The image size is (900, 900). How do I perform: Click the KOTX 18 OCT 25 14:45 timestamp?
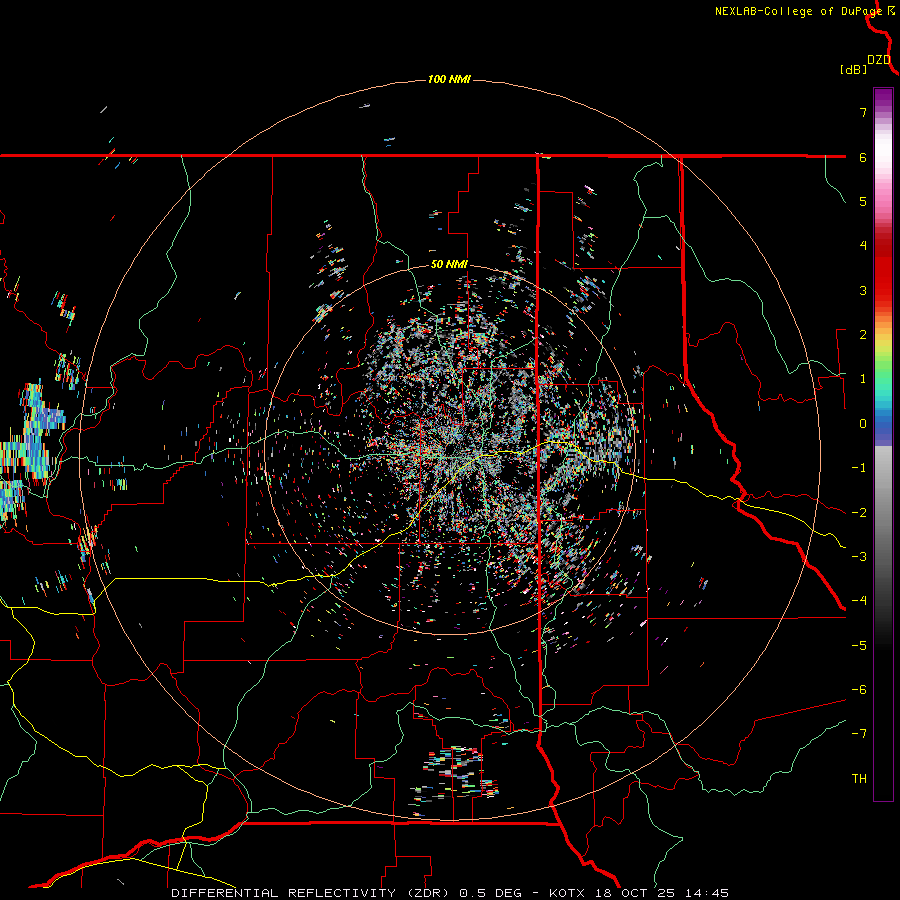(x=639, y=893)
